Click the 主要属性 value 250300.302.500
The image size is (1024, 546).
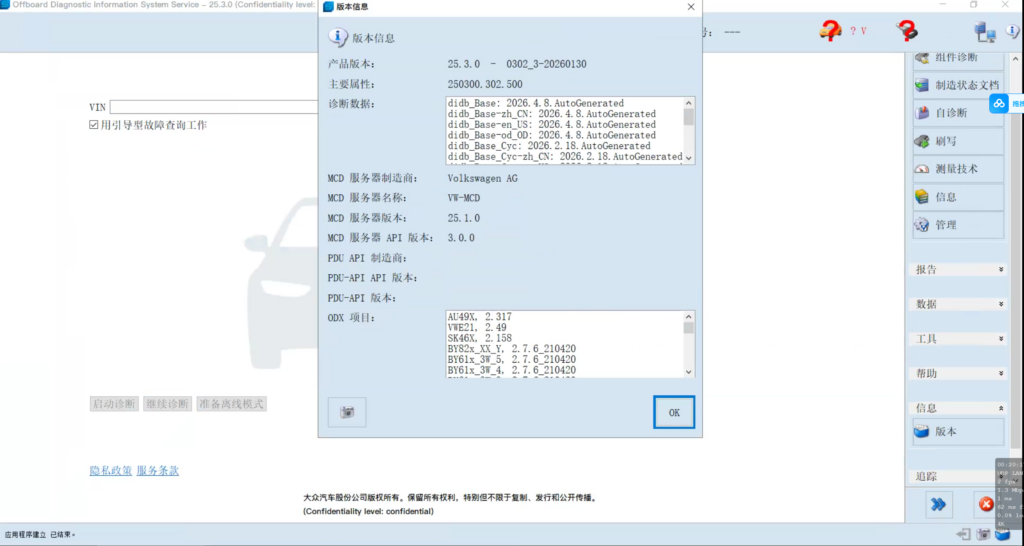pyautogui.click(x=485, y=84)
